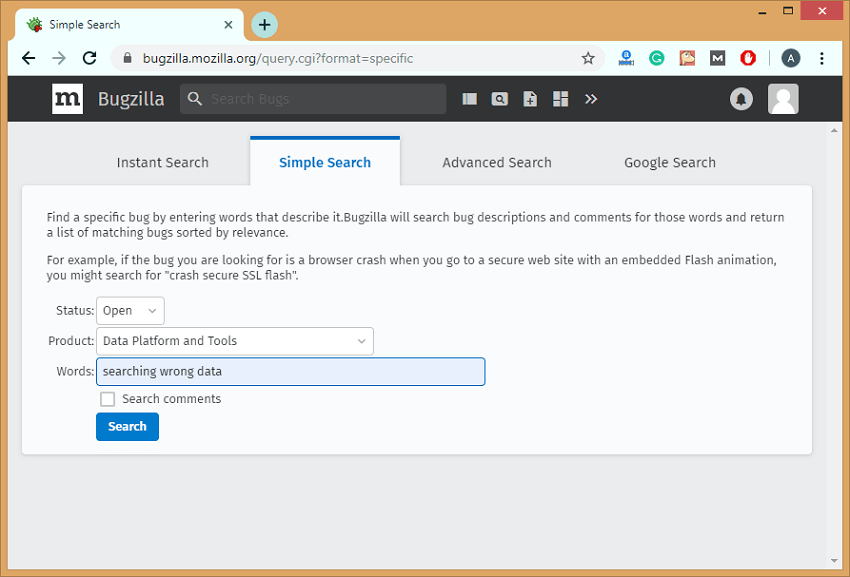Click the 'Product:' label
This screenshot has width=850, height=577.
pyautogui.click(x=71, y=341)
